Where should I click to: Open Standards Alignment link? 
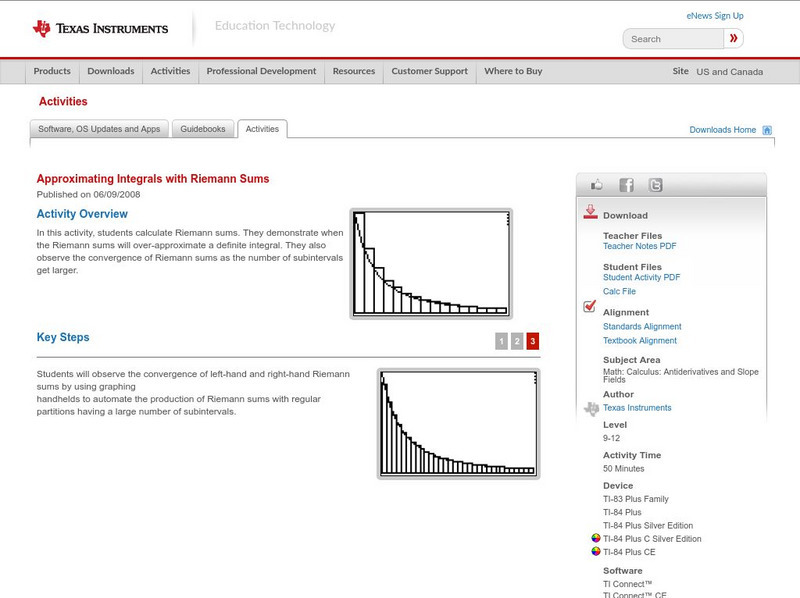coord(642,327)
